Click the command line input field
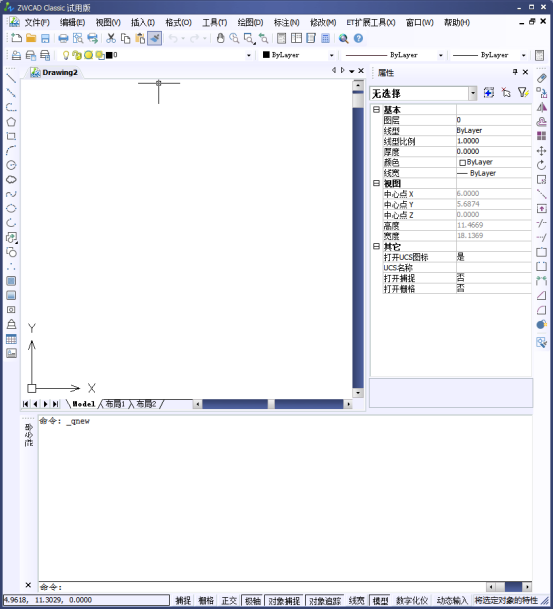This screenshot has width=554, height=610. pos(263,587)
